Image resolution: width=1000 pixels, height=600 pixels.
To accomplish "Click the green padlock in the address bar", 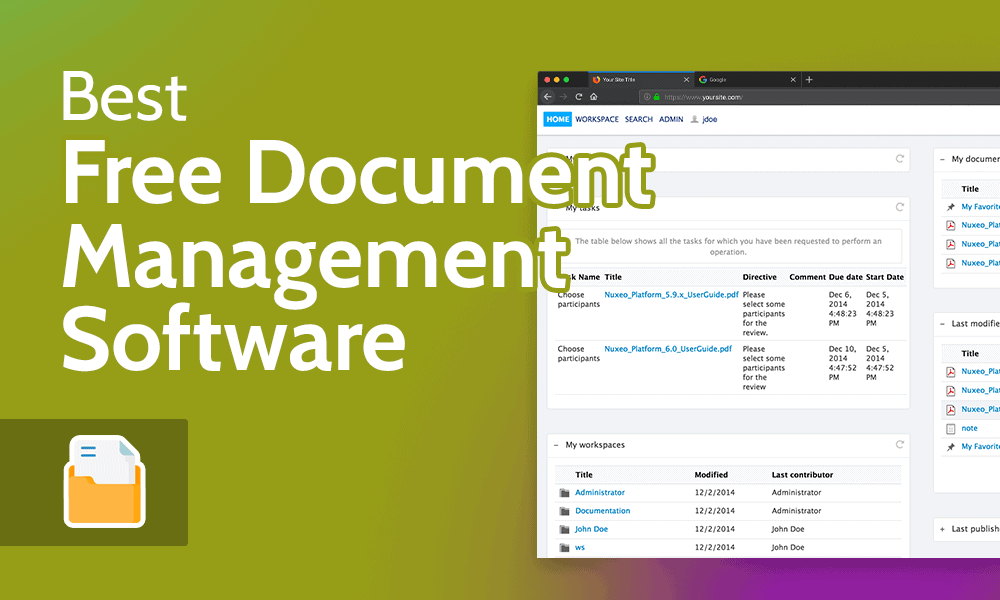I will tap(656, 97).
